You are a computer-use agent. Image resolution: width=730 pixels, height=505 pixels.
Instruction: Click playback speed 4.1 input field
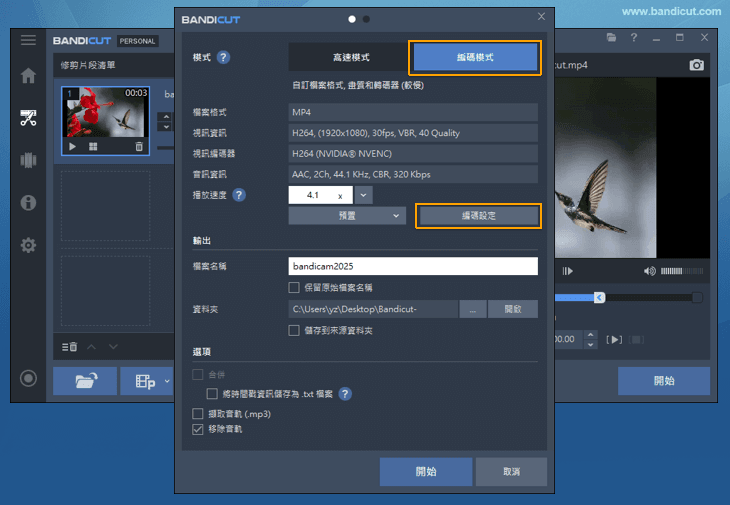coord(320,195)
